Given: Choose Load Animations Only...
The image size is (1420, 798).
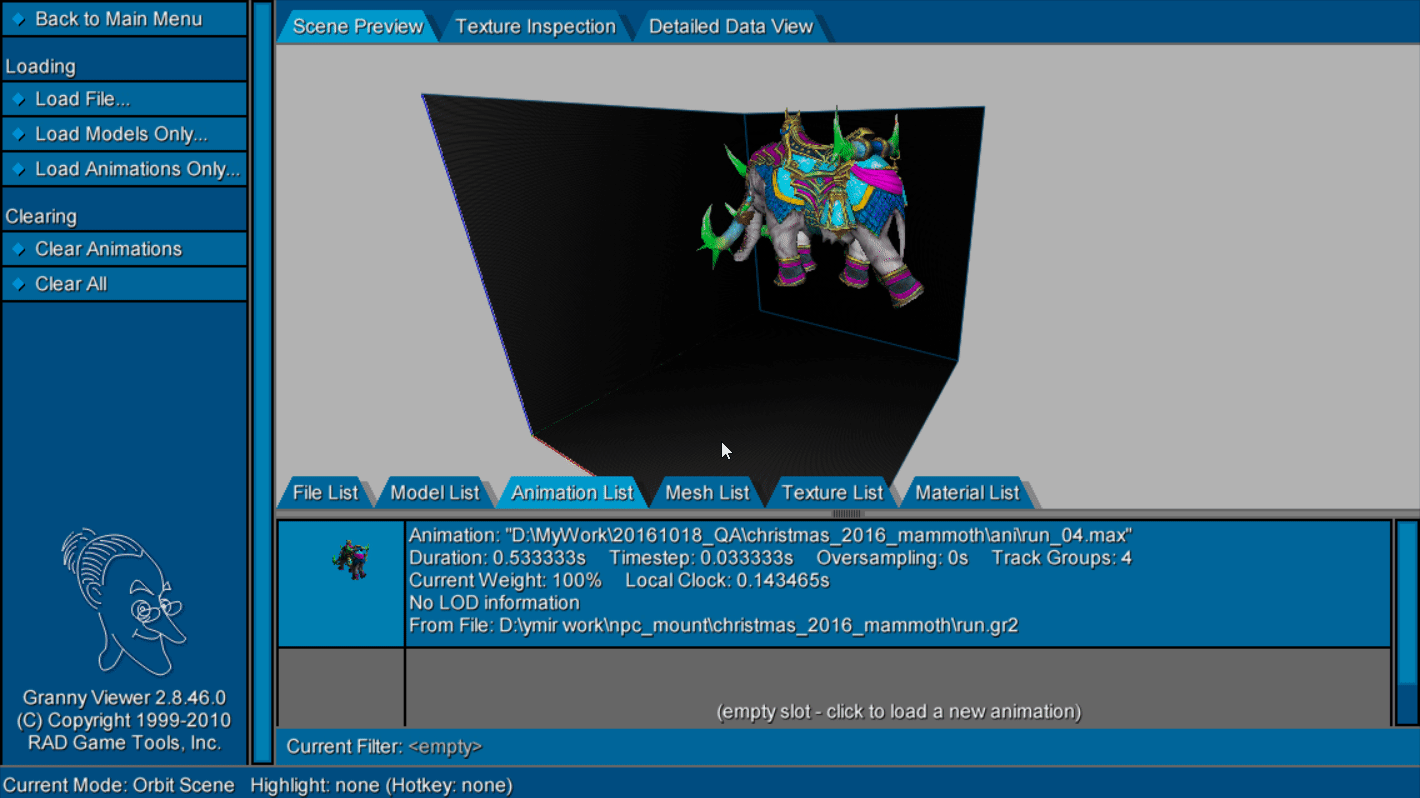Looking at the screenshot, I should click(124, 169).
